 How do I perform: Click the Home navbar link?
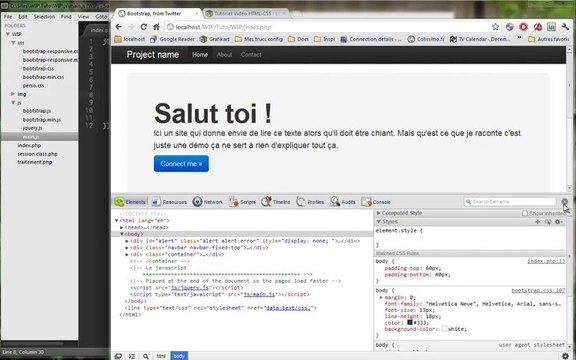point(200,55)
